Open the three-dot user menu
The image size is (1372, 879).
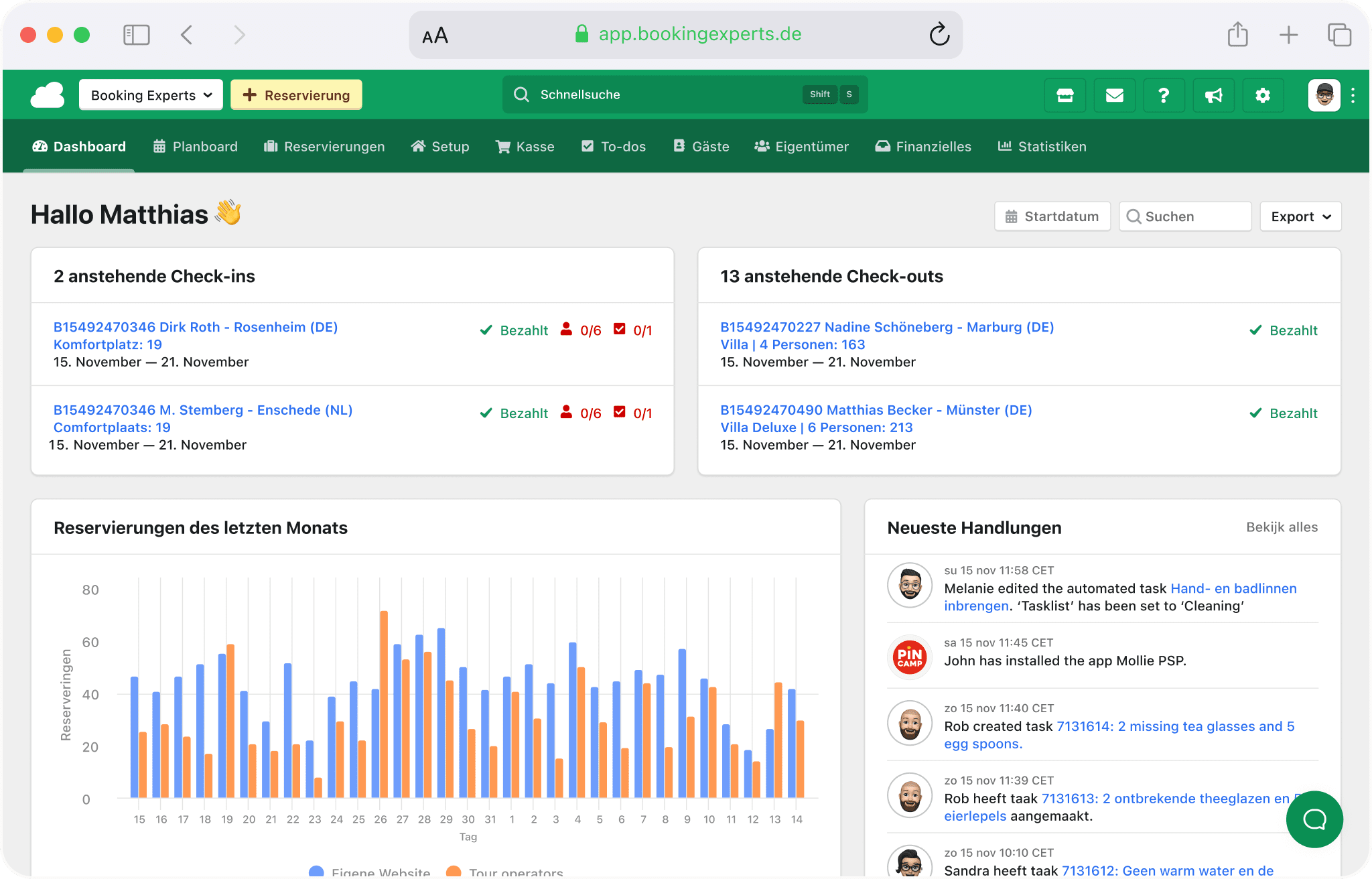(x=1353, y=95)
